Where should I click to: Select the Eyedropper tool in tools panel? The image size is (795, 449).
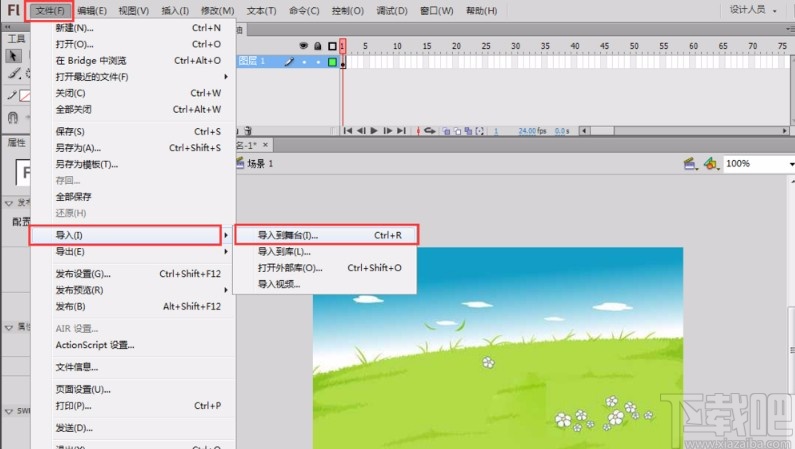point(12,95)
